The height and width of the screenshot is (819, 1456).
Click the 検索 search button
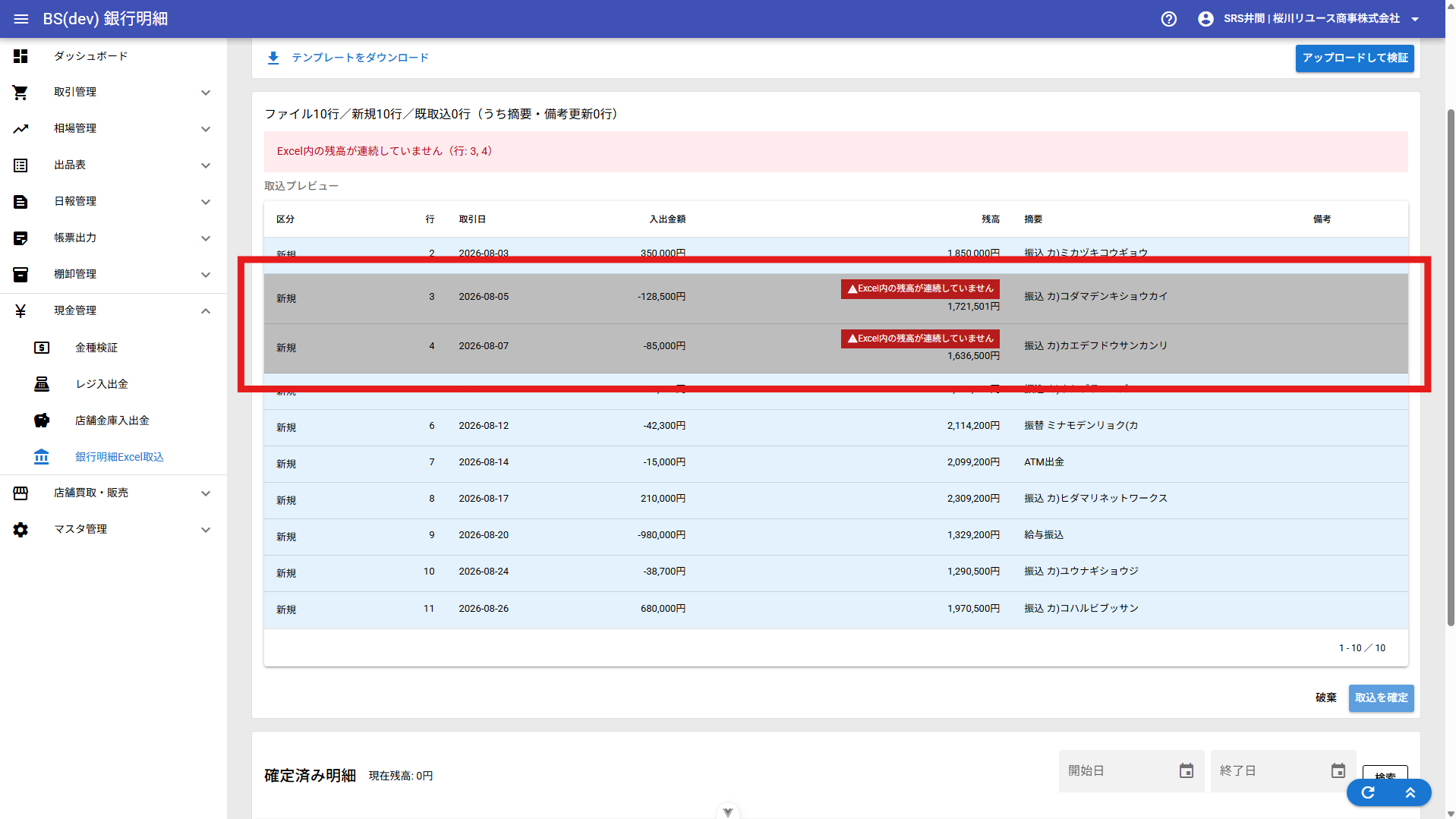tap(1385, 776)
